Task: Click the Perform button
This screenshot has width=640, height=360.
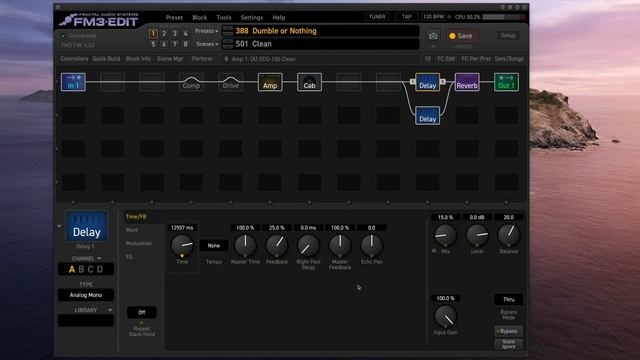Action: tap(202, 59)
